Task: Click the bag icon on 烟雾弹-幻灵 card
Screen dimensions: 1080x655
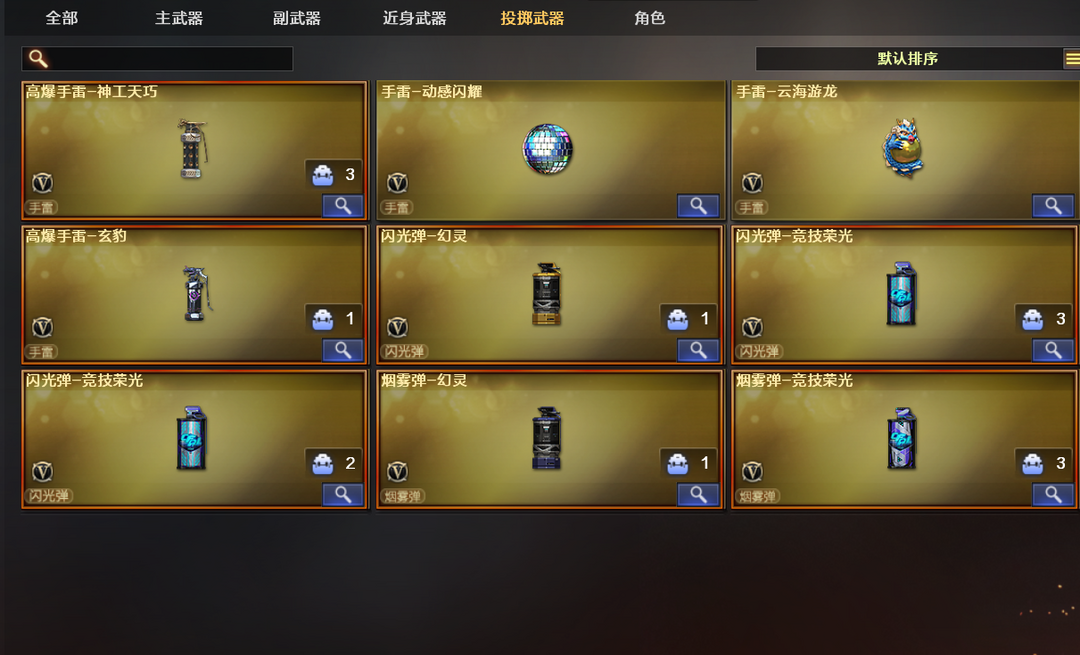Action: click(677, 464)
